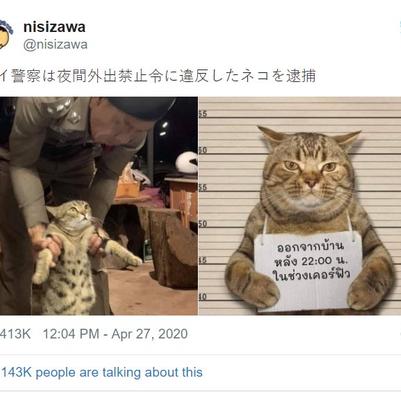Click the grumpy cat's face in mugshot
This screenshot has height=401, width=401.
click(x=309, y=172)
